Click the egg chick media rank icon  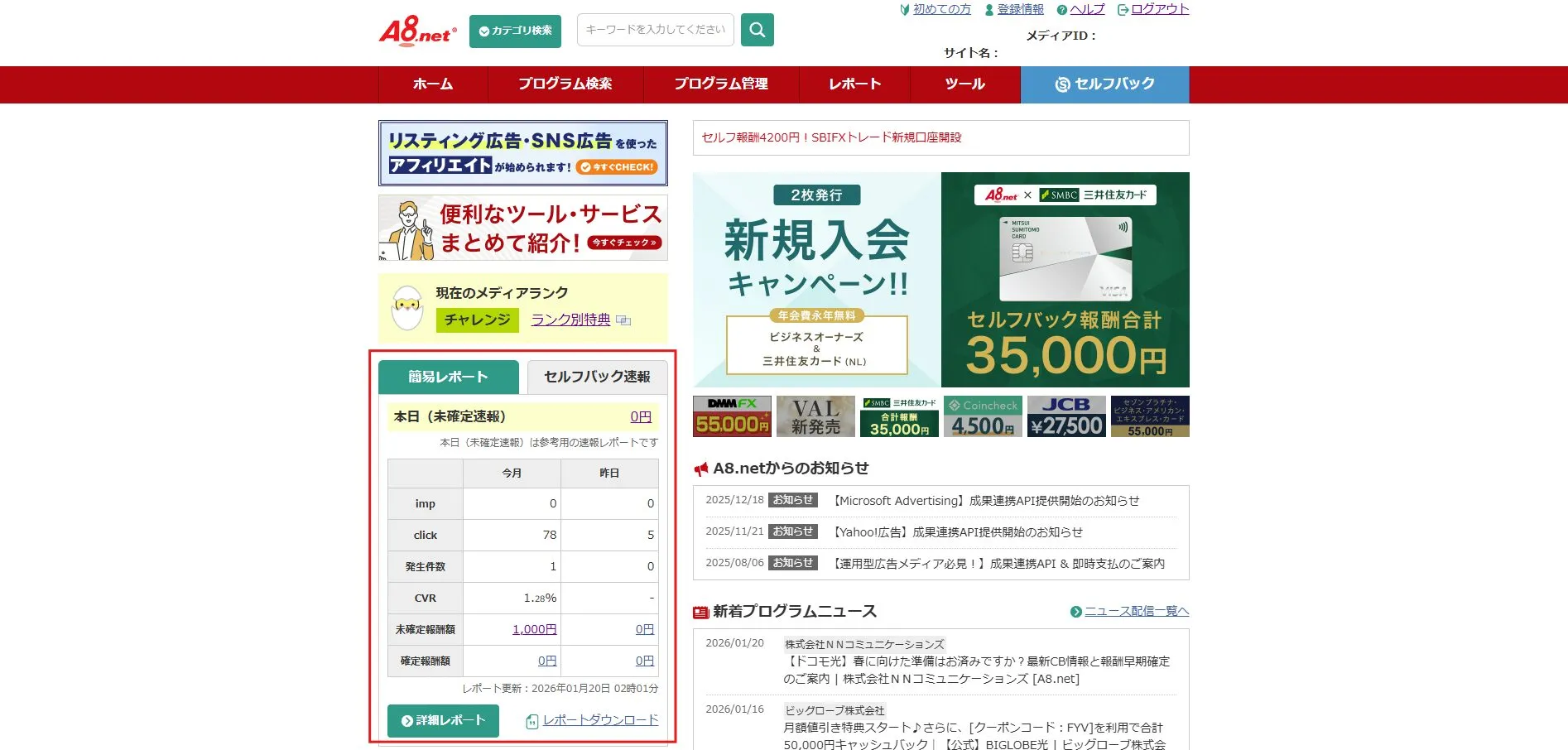407,308
